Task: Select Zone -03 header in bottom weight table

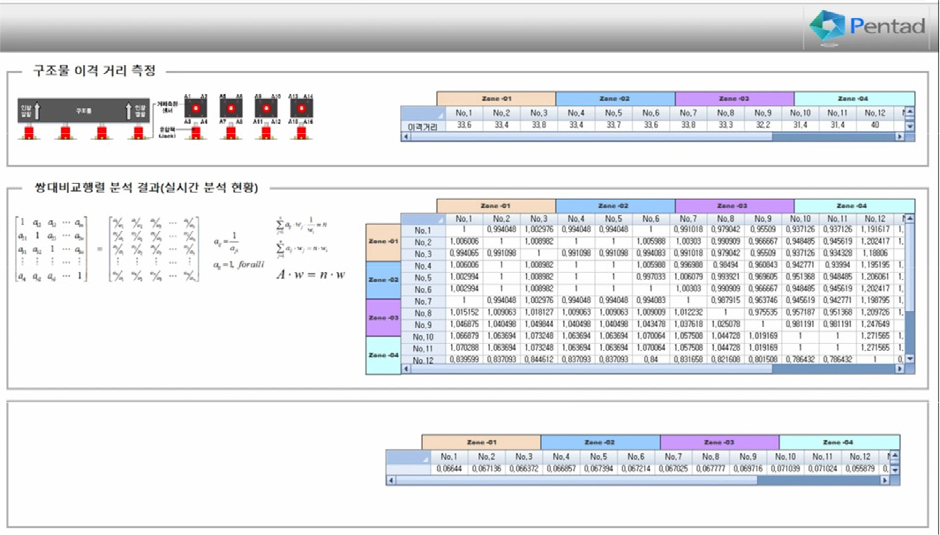Action: (x=719, y=442)
